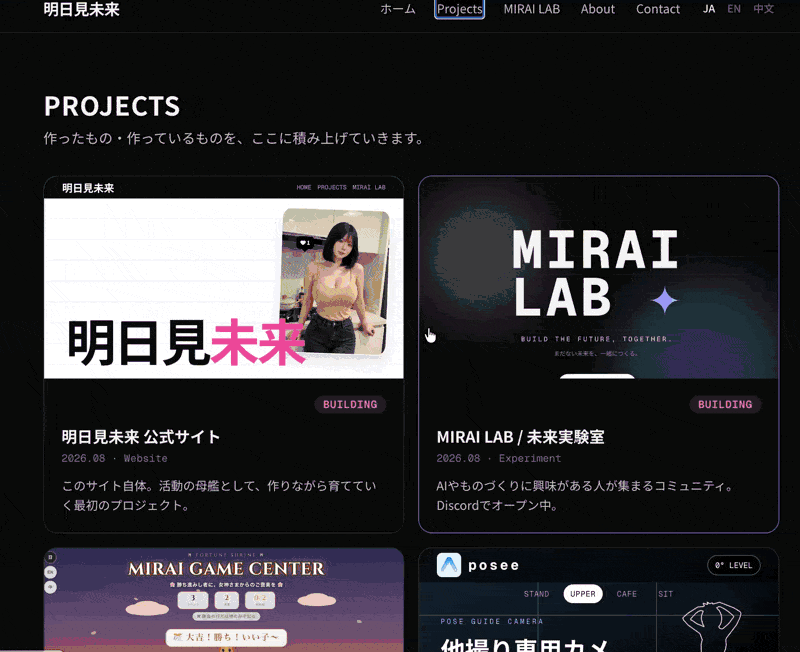800x652 pixels.
Task: Open MIRAI LAB in navigation bar
Action: coord(532,9)
